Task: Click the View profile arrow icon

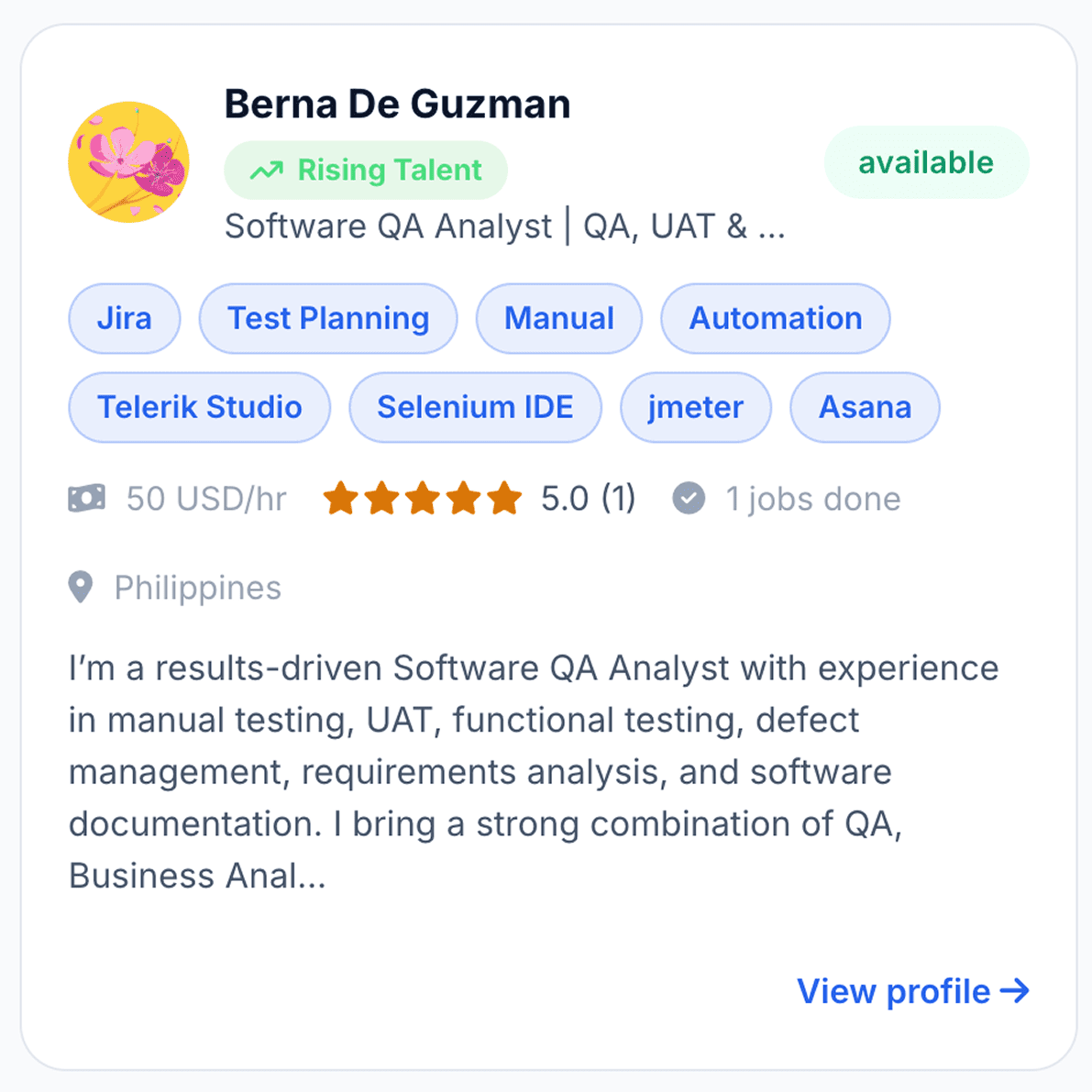Action: 1014,991
